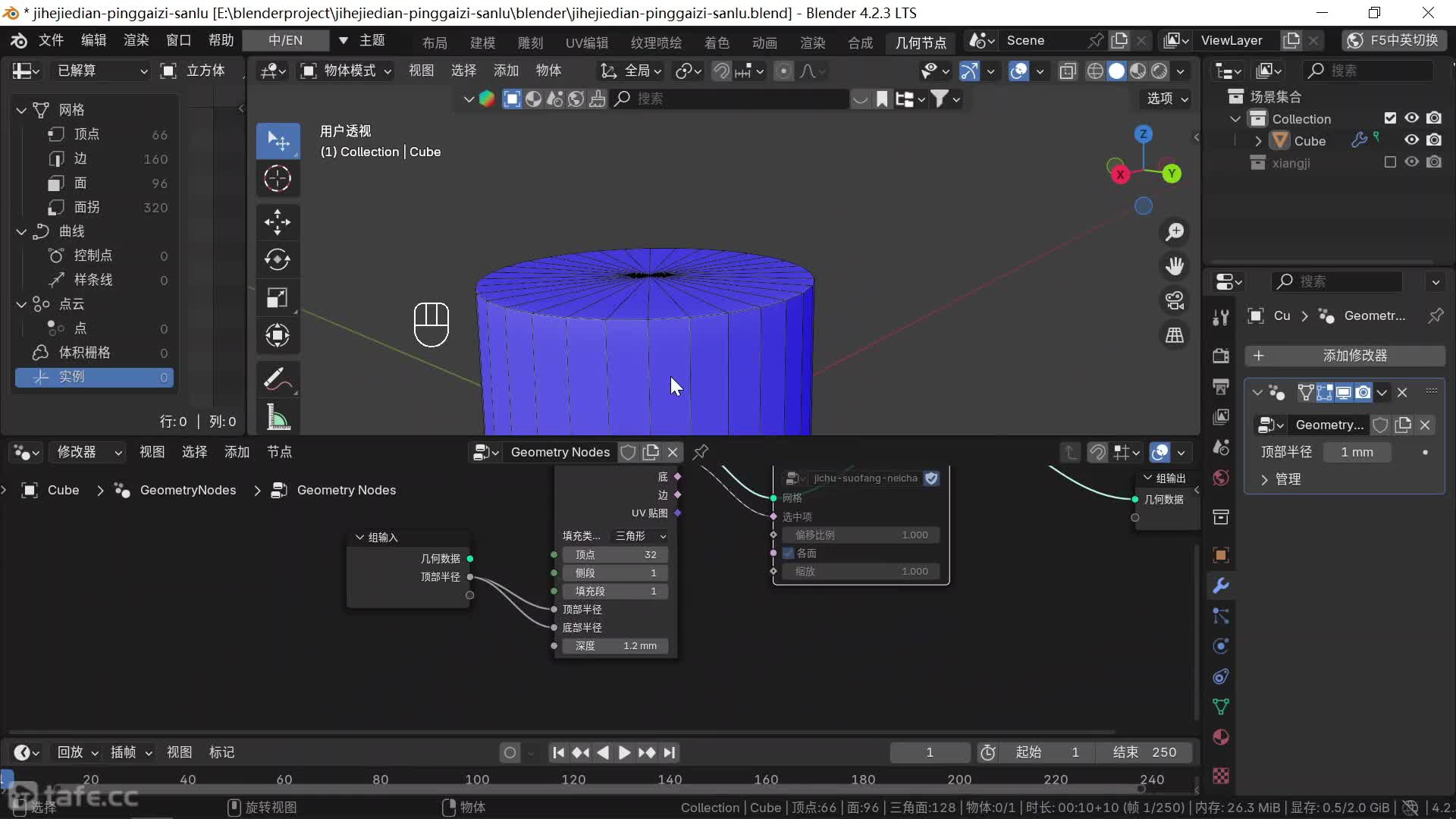The width and height of the screenshot is (1456, 819).
Task: Click the 顶点 32 value slider field
Action: 615,554
